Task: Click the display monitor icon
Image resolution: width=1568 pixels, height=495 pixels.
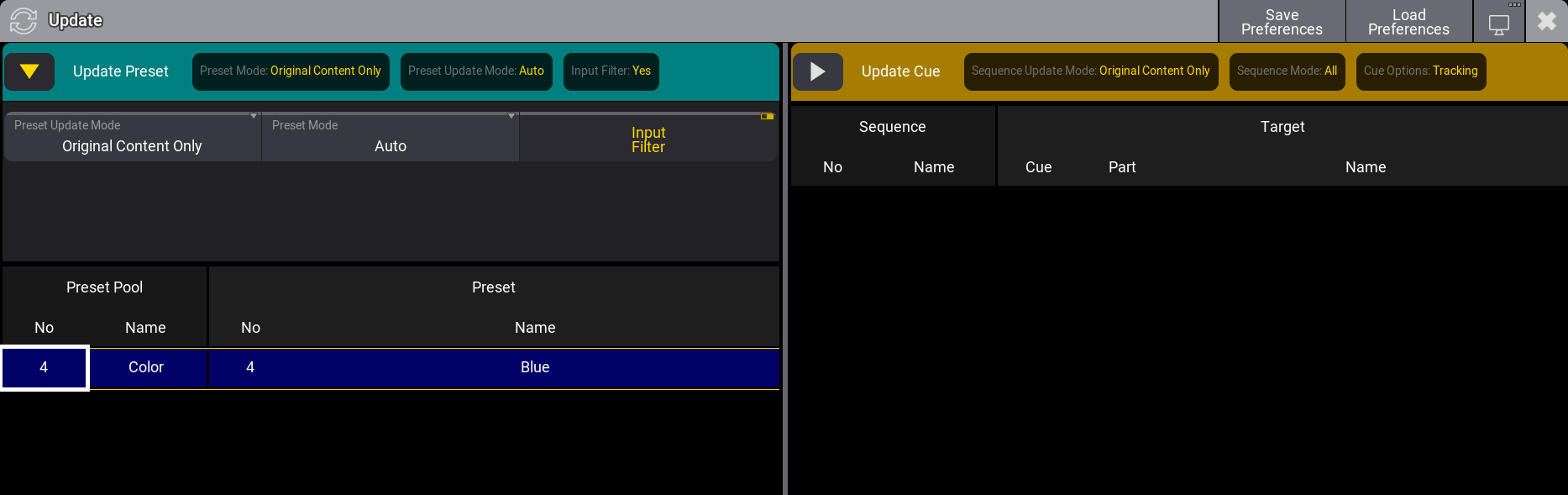Action: [1498, 23]
